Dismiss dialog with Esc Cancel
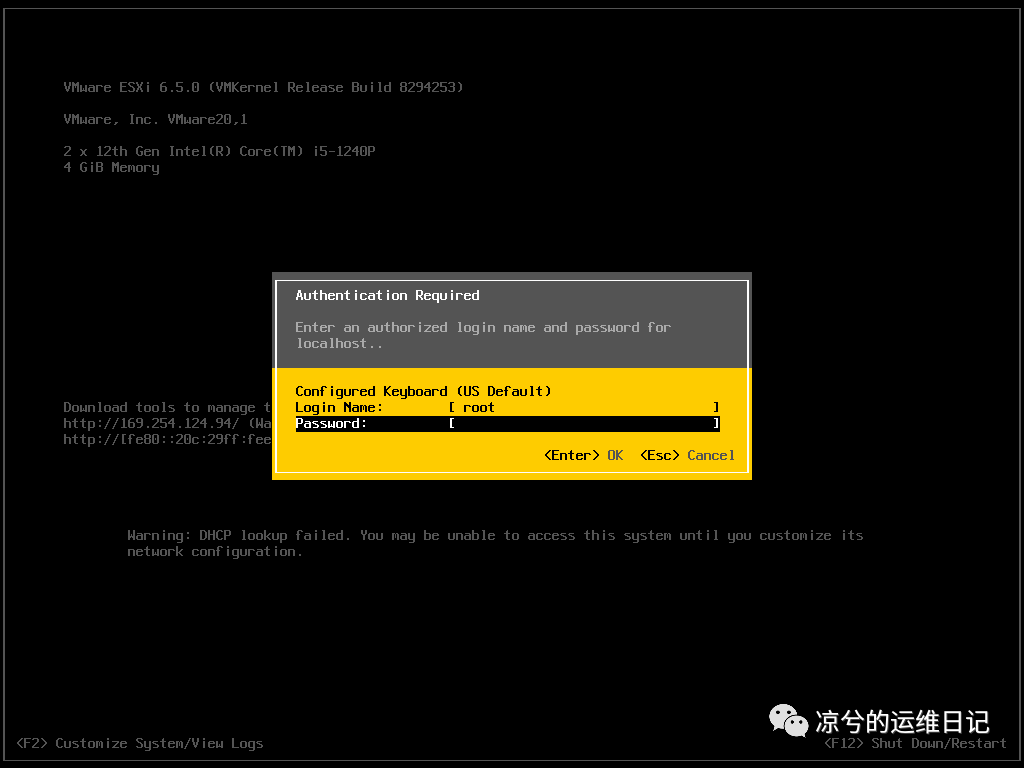This screenshot has width=1024, height=768. pyautogui.click(x=687, y=455)
